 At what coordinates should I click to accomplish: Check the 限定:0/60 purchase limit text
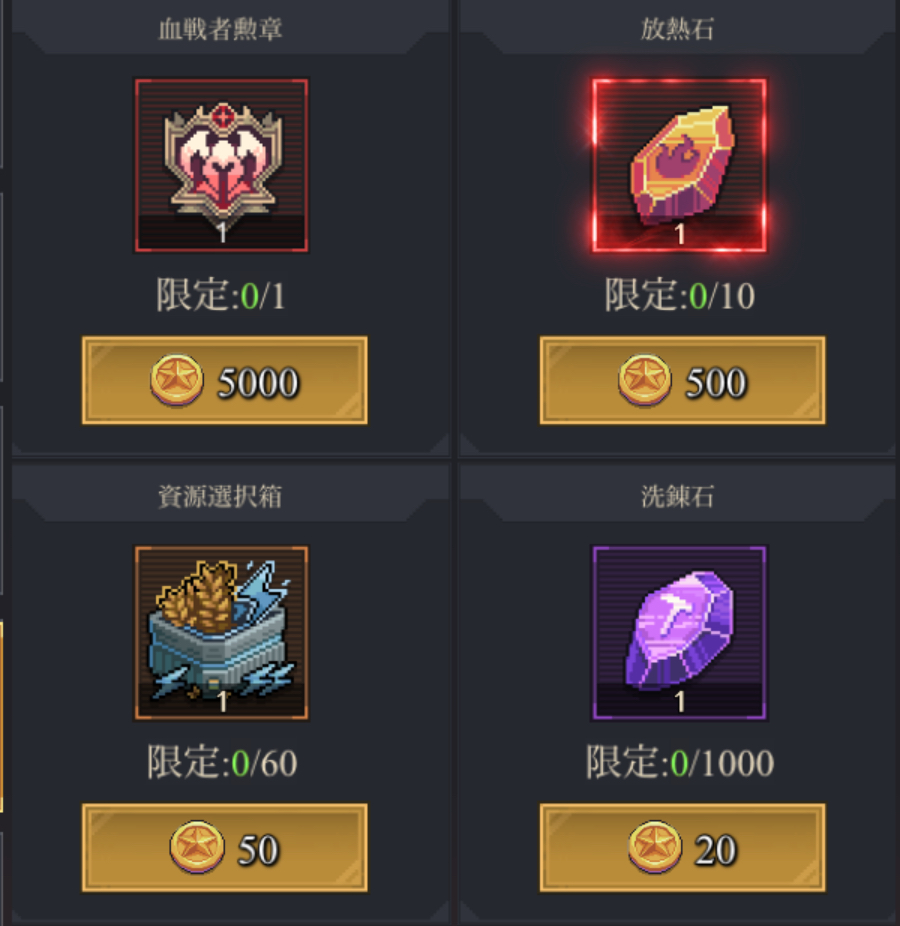(x=221, y=762)
